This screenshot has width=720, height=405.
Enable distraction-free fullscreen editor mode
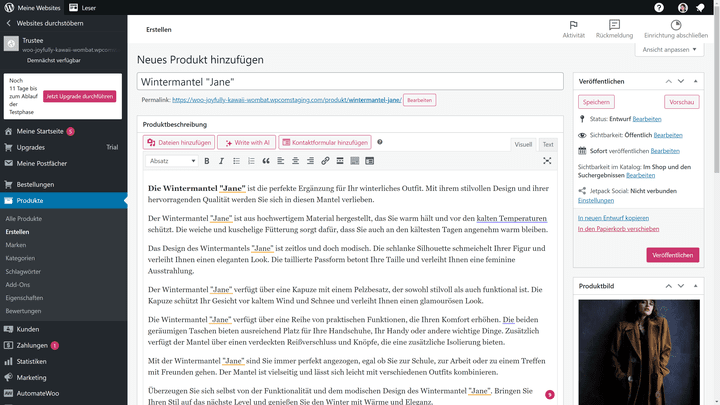click(547, 161)
